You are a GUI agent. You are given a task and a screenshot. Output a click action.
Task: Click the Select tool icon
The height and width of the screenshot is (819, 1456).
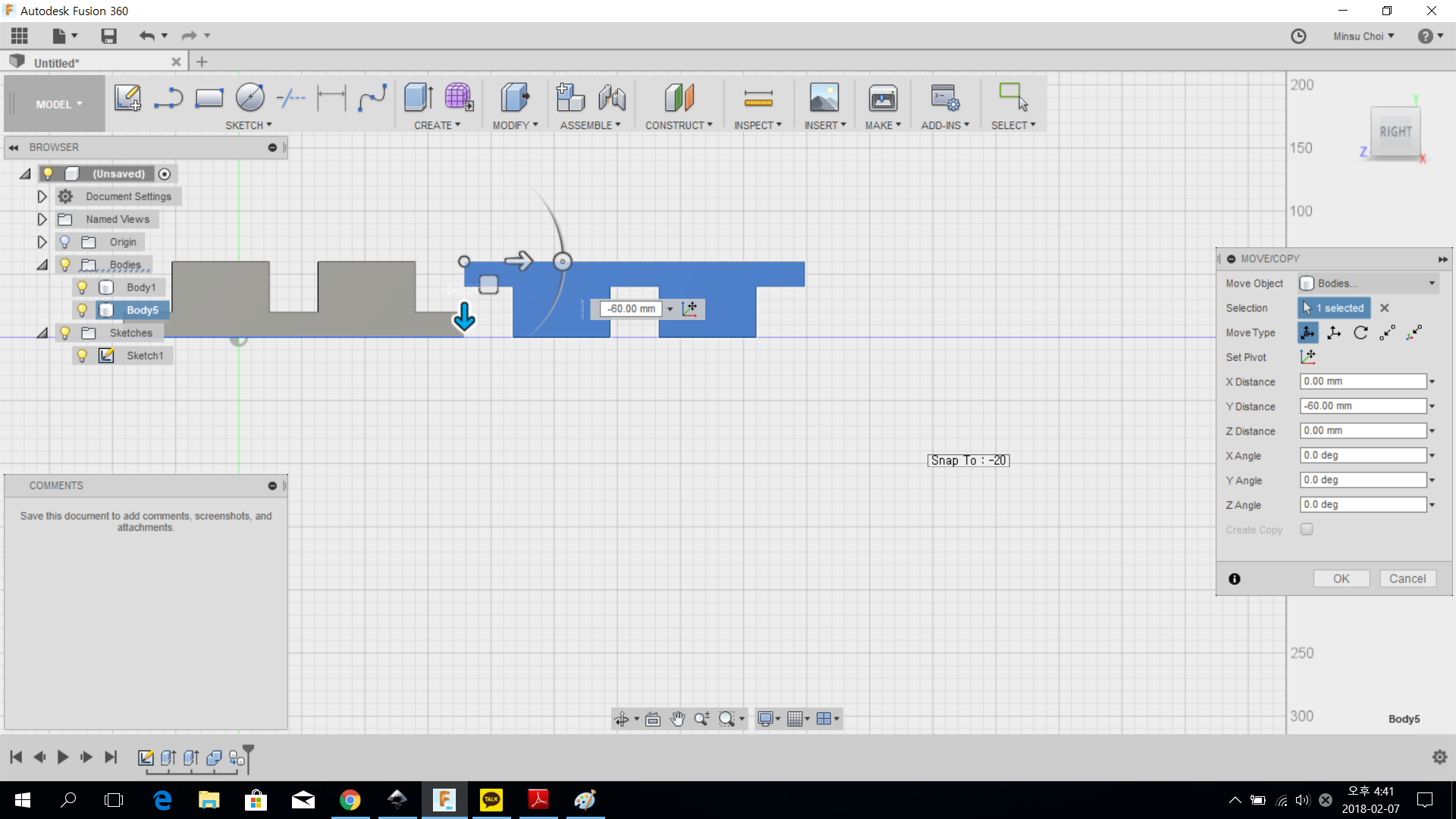pos(1013,98)
